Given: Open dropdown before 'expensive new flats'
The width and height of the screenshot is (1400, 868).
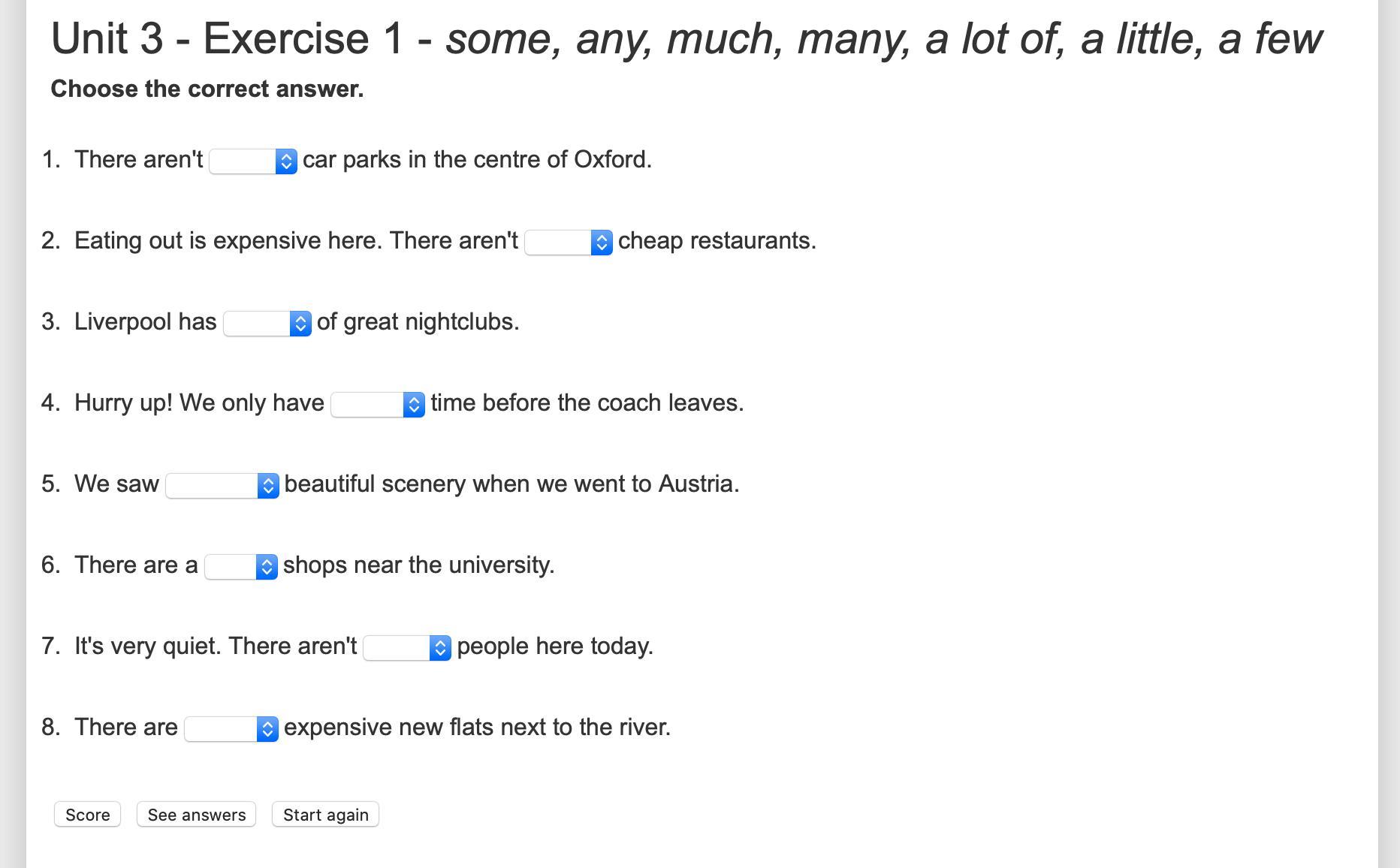Looking at the screenshot, I should point(231,728).
